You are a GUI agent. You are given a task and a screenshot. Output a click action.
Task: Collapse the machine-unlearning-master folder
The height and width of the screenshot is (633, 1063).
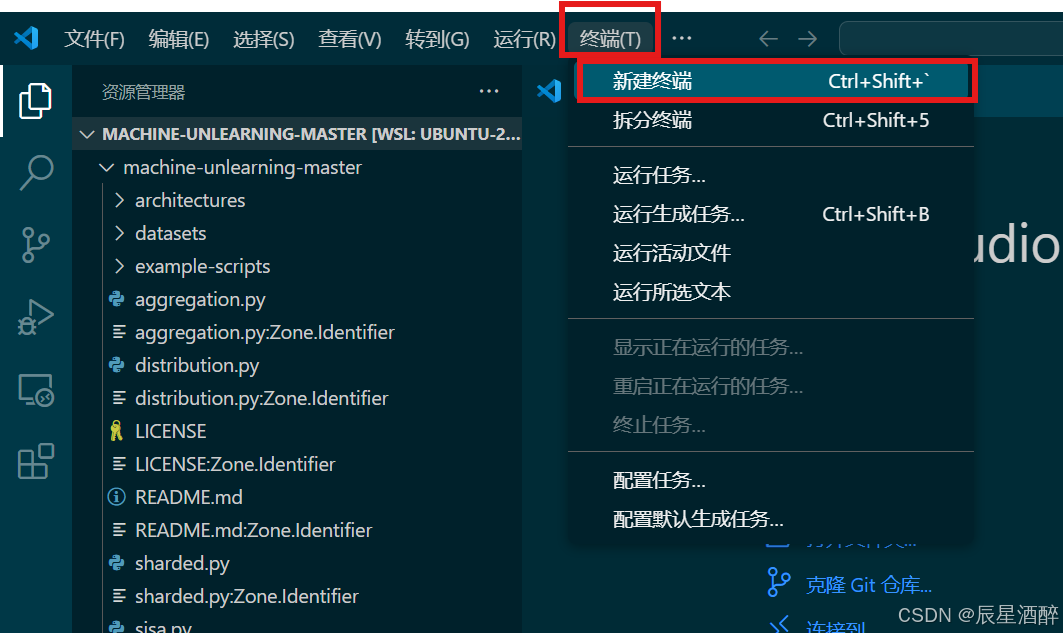click(108, 167)
